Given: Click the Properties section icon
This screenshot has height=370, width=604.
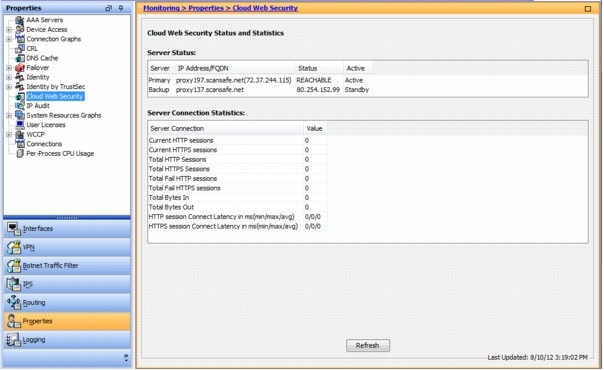Looking at the screenshot, I should tap(13, 321).
